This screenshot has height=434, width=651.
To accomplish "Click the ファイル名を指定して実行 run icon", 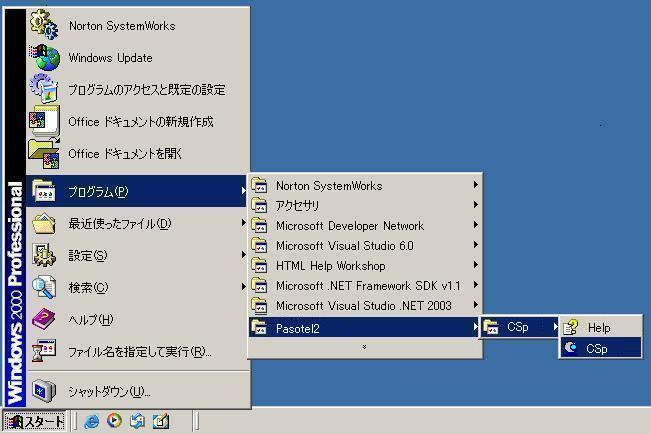I will 44,351.
